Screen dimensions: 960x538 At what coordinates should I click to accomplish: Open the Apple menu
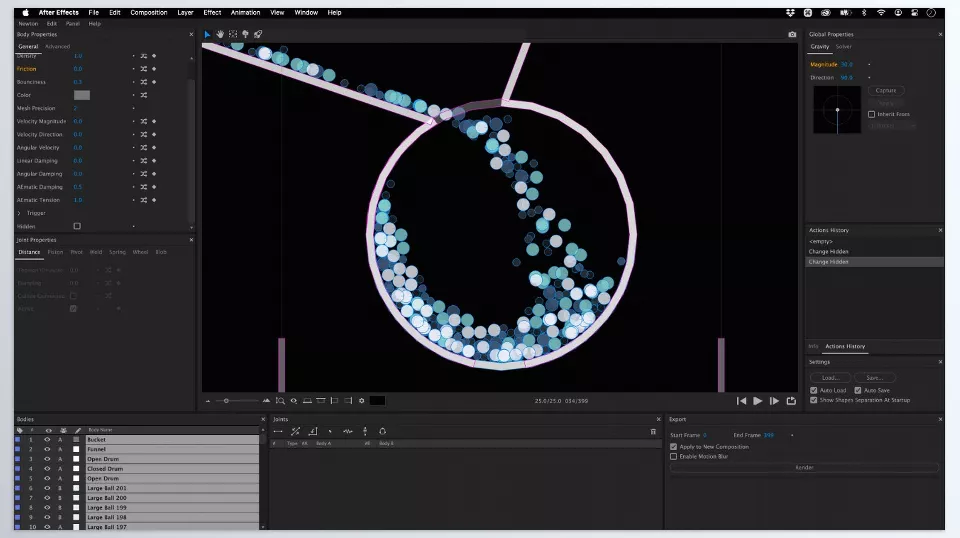point(25,12)
